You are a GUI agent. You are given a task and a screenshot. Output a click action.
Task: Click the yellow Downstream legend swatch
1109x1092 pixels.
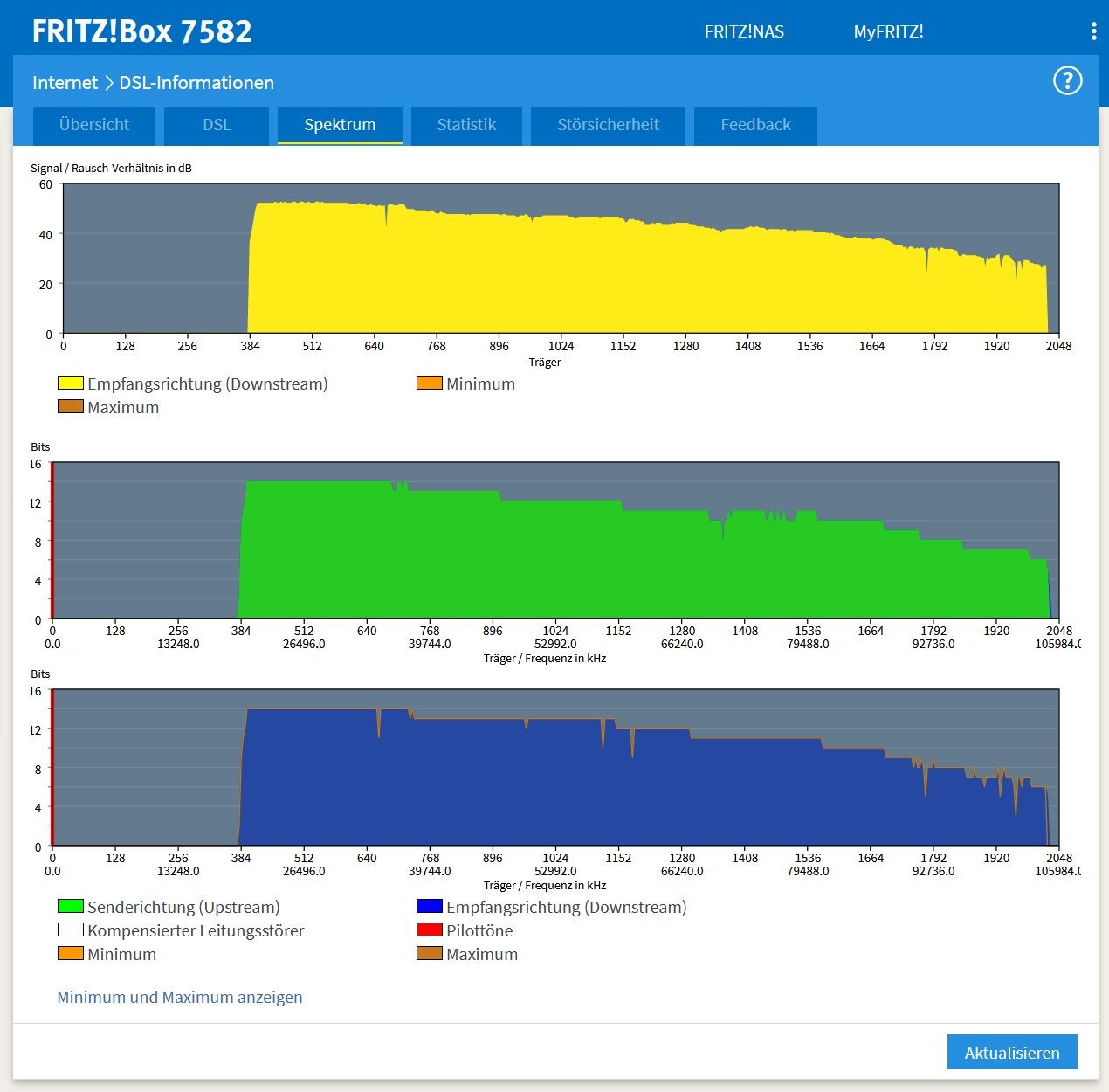pos(70,383)
